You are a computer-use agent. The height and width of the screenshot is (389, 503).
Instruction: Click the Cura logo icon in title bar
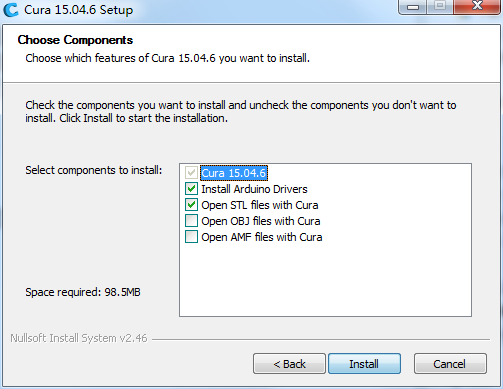(10, 9)
